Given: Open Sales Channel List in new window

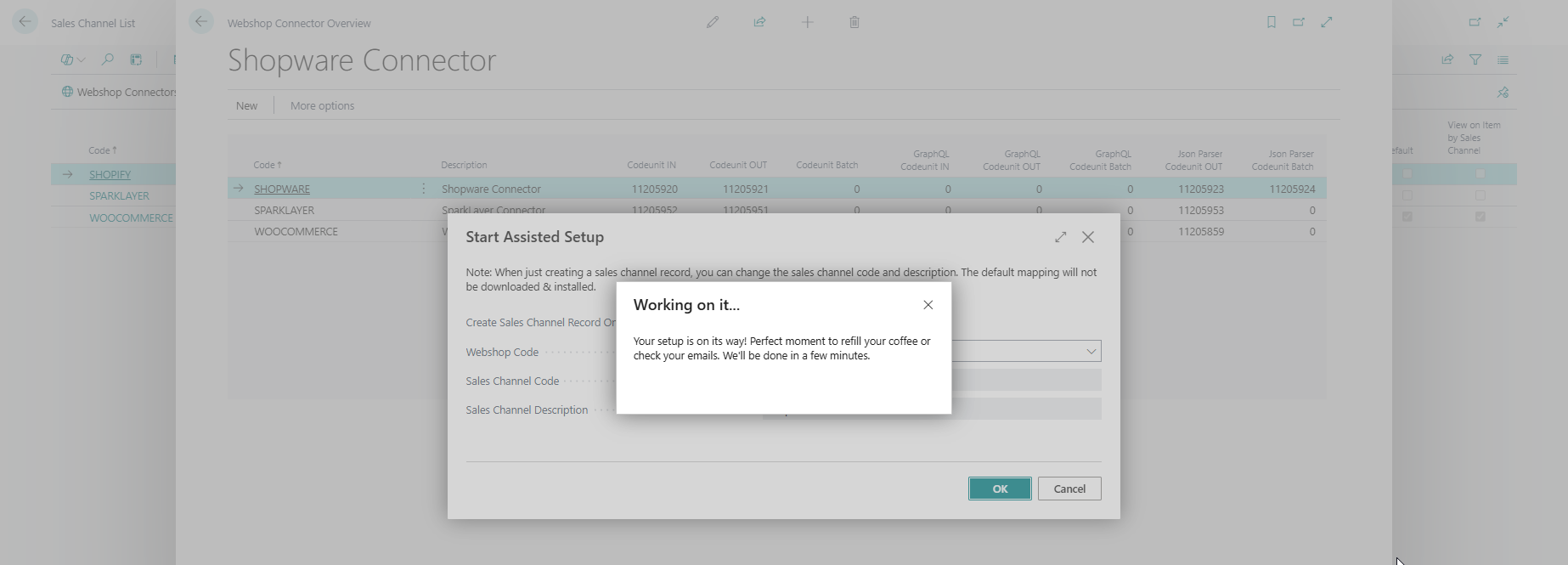Looking at the screenshot, I should pos(1475,22).
